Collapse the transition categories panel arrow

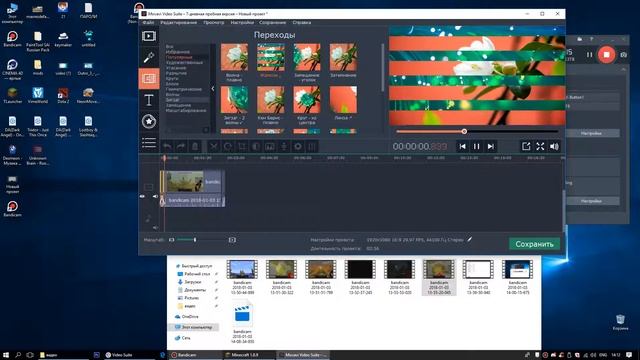point(213,88)
